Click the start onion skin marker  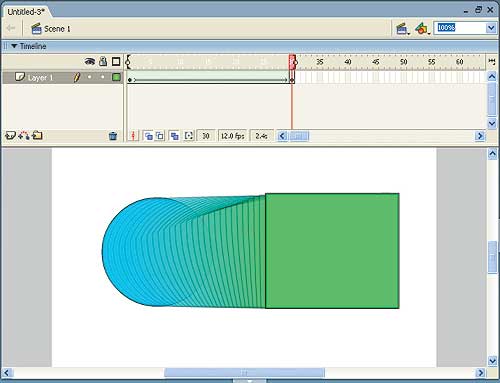(x=128, y=62)
